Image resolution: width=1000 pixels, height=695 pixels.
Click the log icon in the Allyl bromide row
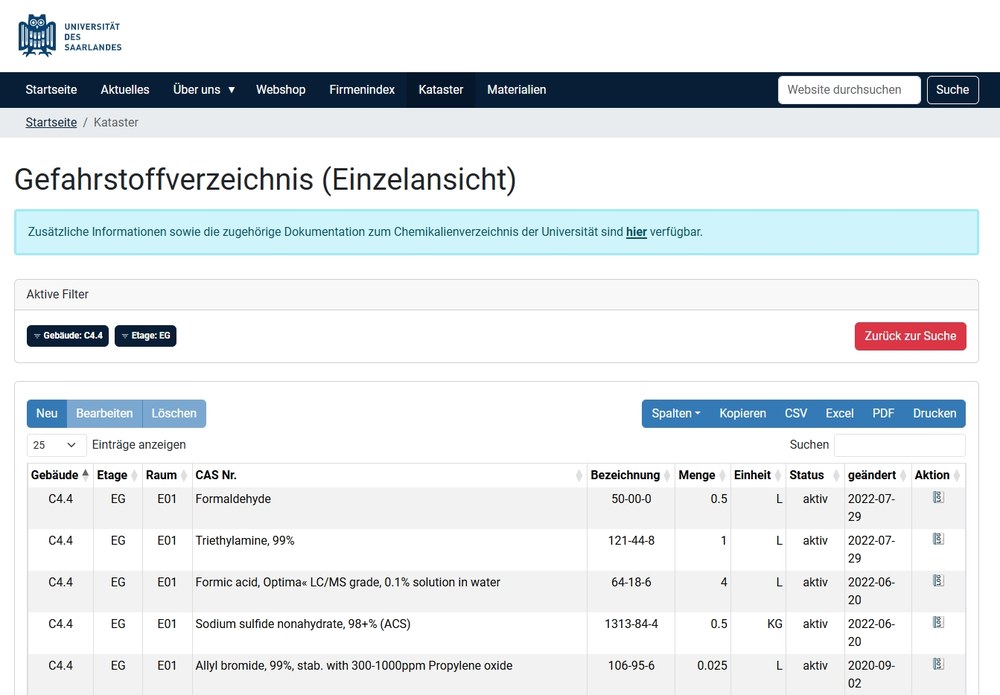tap(938, 663)
